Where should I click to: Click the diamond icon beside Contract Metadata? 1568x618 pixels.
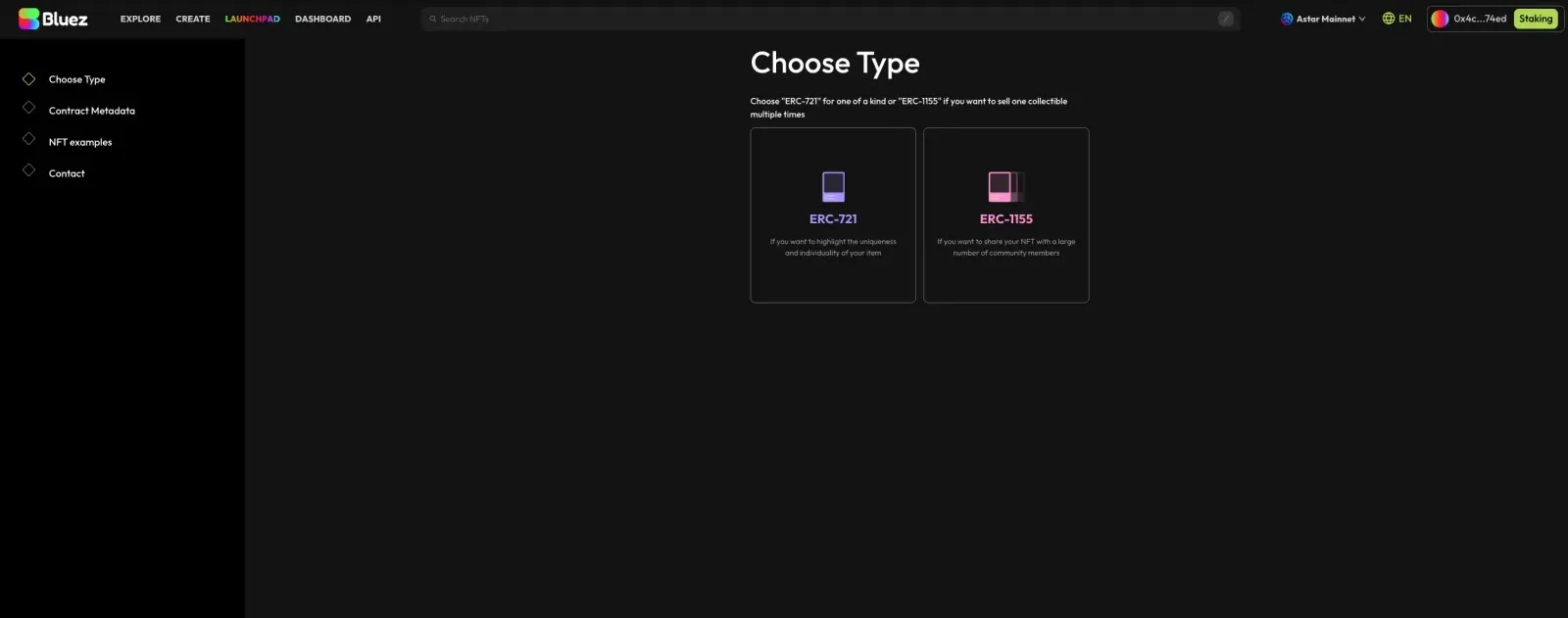click(x=29, y=108)
